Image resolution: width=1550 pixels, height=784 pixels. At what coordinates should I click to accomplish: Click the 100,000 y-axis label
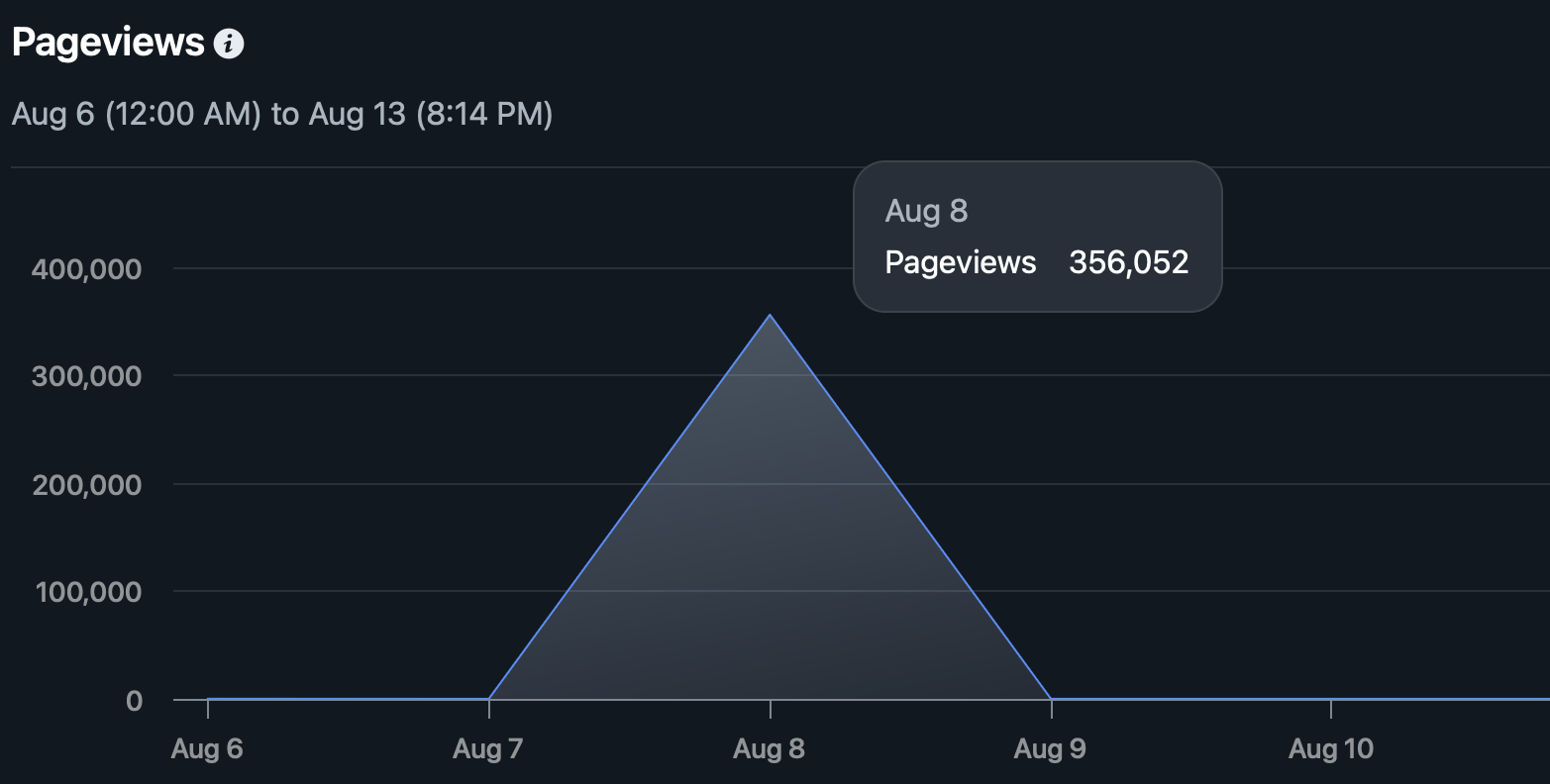pyautogui.click(x=87, y=593)
